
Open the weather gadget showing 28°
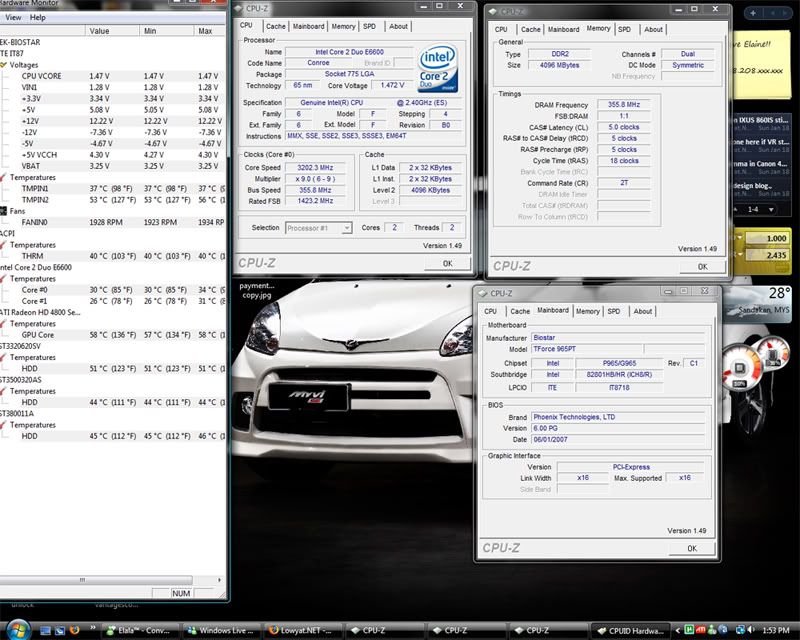(767, 300)
